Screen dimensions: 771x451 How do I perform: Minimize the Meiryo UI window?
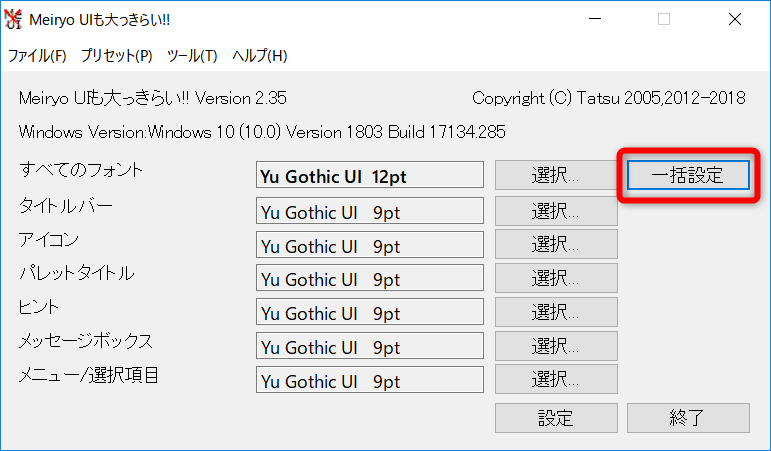[595, 19]
